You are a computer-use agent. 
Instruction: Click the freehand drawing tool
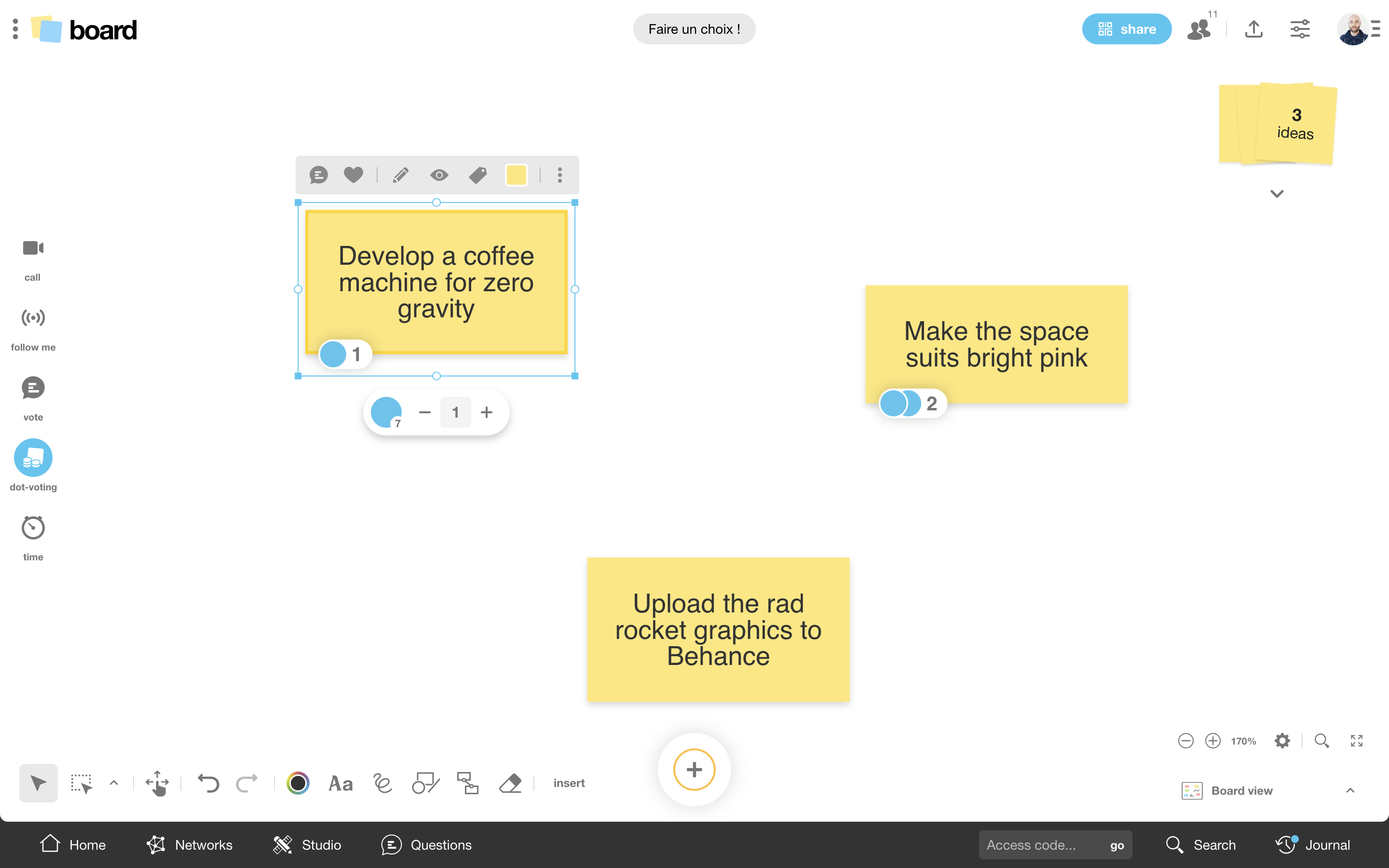click(382, 783)
